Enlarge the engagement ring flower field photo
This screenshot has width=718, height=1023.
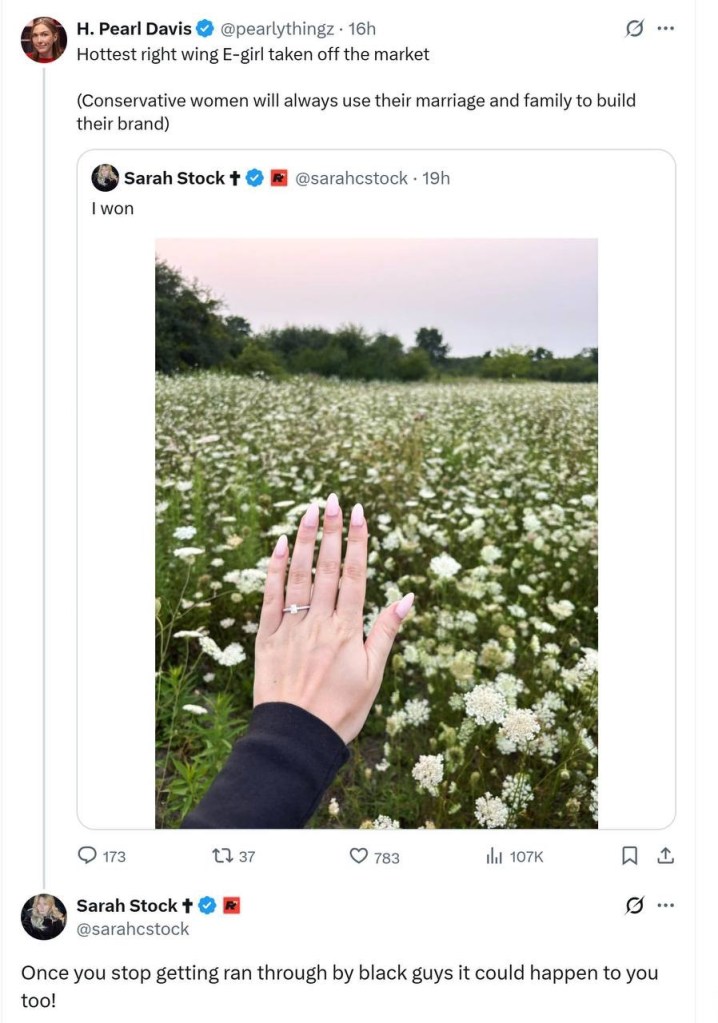376,532
